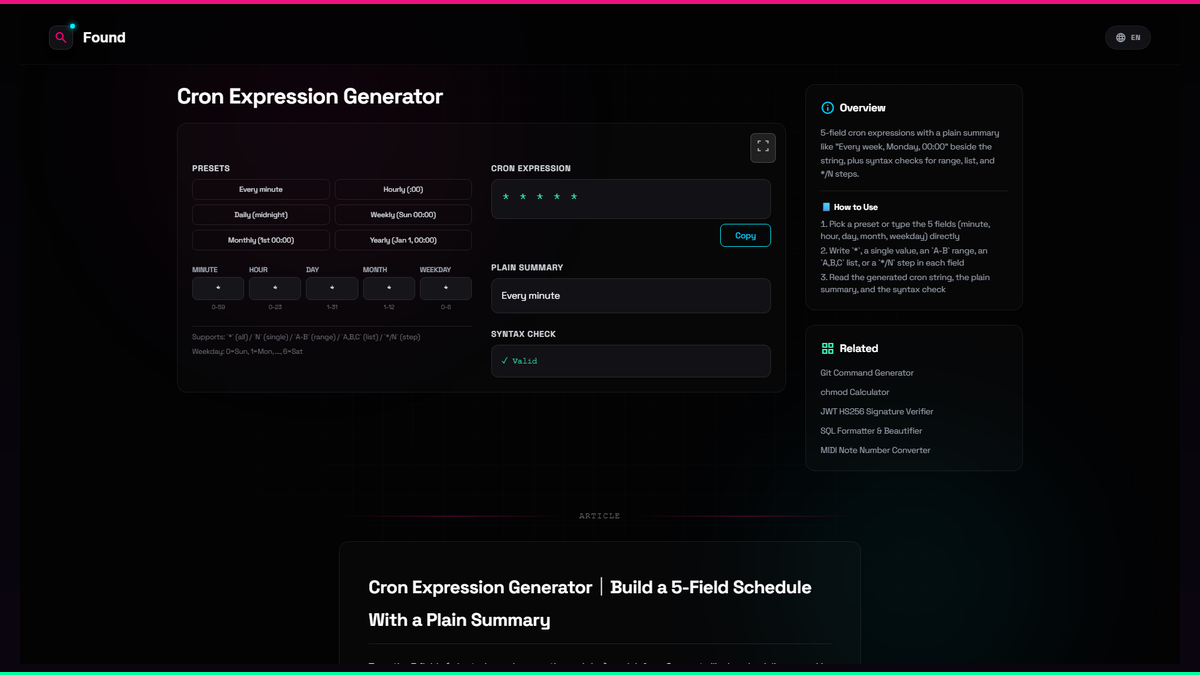Click the cron expression output box
Viewport: 1200px width, 675px height.
(x=631, y=199)
